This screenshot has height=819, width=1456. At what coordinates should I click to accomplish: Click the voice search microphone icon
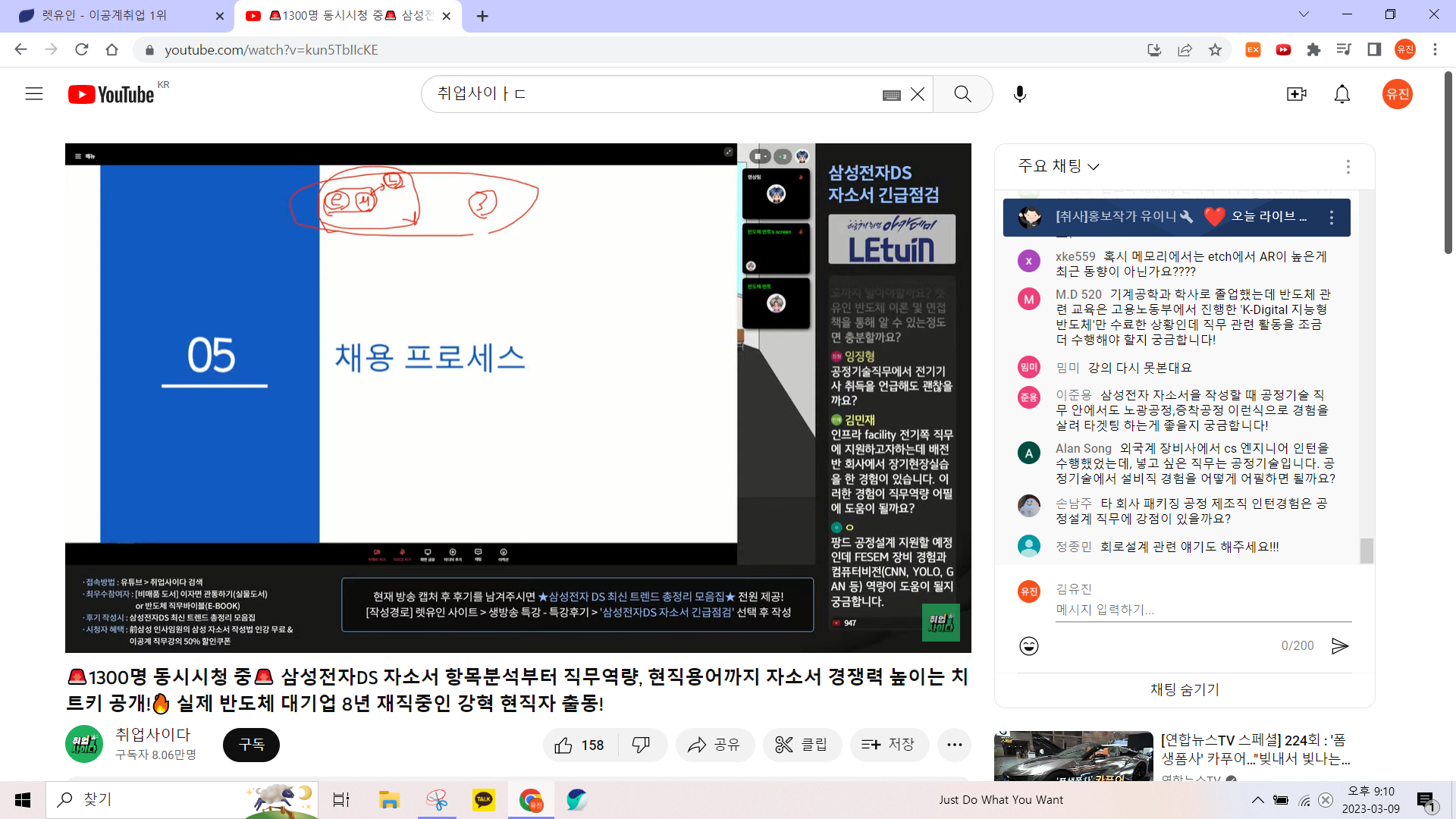(1020, 94)
